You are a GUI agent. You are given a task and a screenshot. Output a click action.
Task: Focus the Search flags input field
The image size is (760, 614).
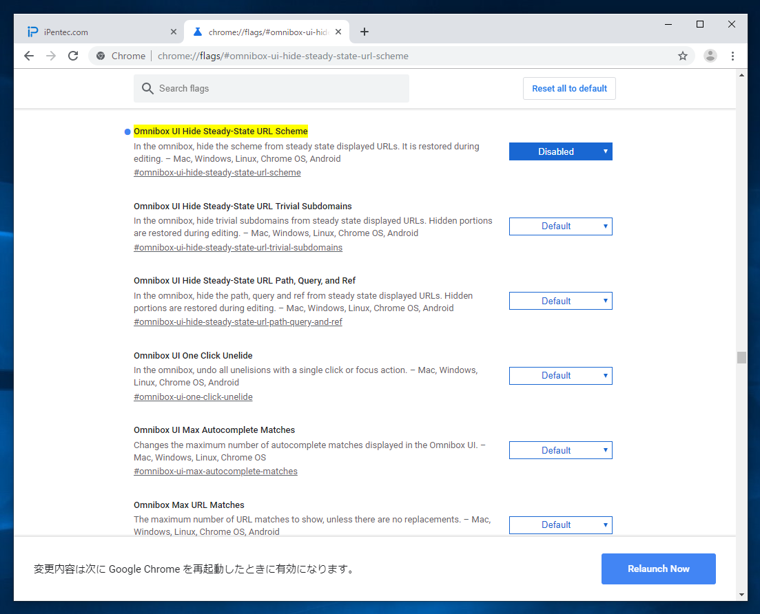(x=271, y=88)
